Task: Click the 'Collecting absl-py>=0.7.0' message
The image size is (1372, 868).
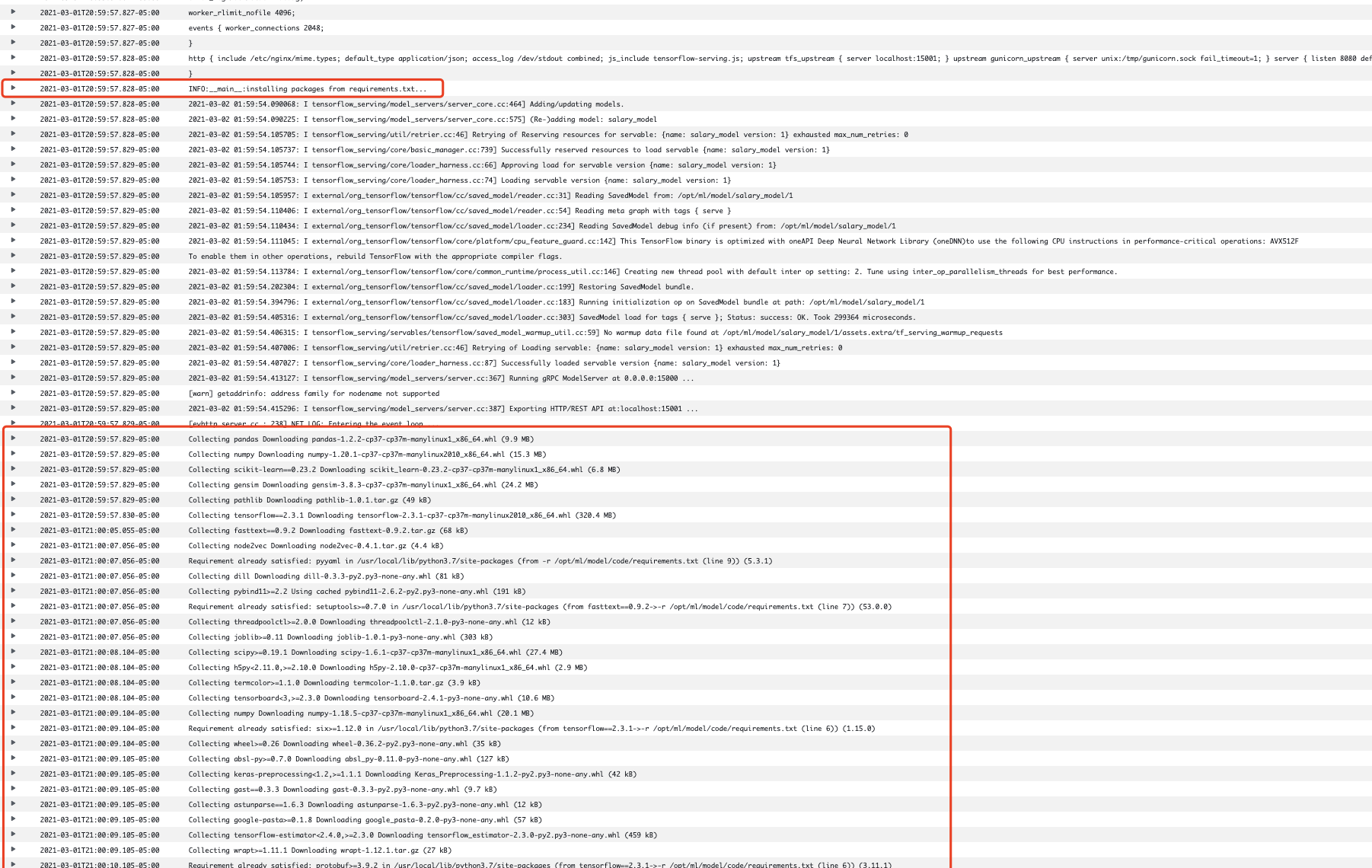Action: 349,759
